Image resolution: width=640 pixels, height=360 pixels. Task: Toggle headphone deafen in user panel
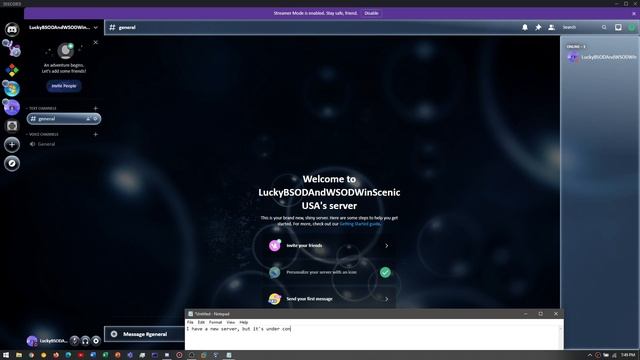(85, 340)
